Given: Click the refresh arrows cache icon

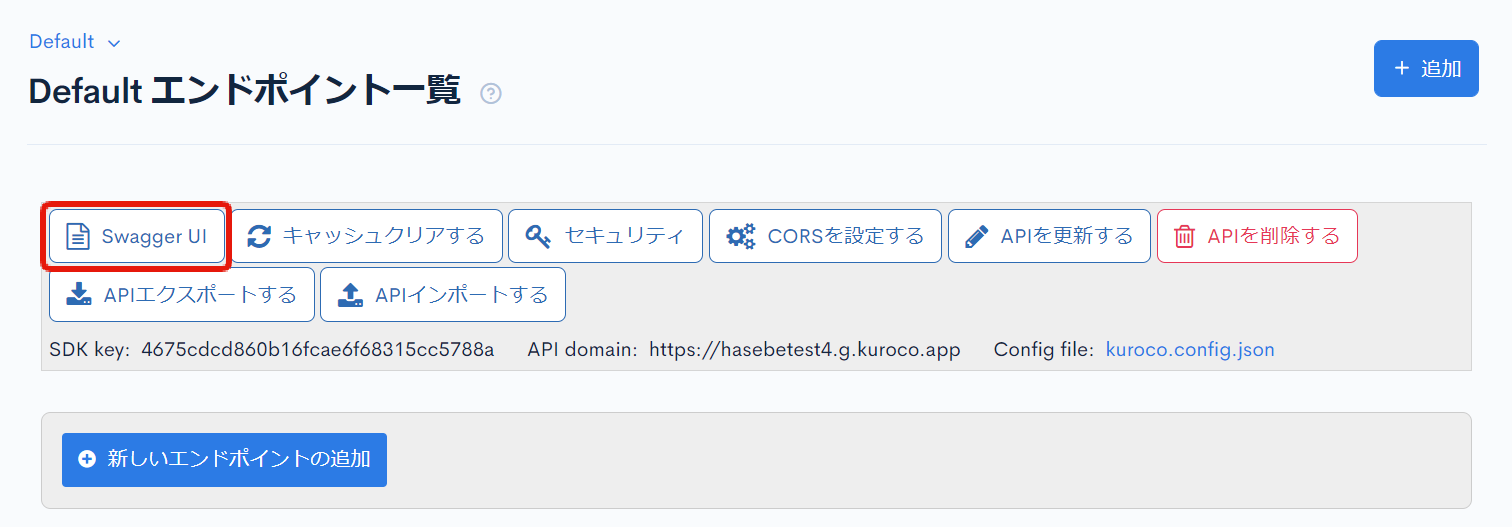Looking at the screenshot, I should coord(259,236).
